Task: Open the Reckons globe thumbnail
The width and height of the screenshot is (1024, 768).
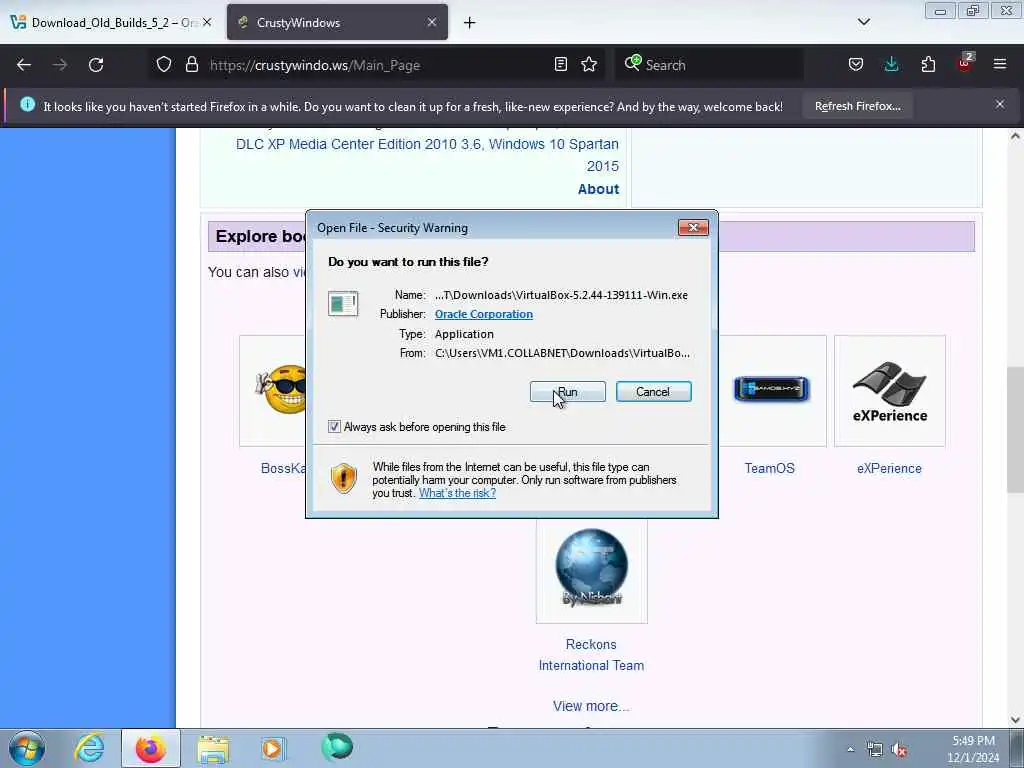Action: (x=592, y=568)
